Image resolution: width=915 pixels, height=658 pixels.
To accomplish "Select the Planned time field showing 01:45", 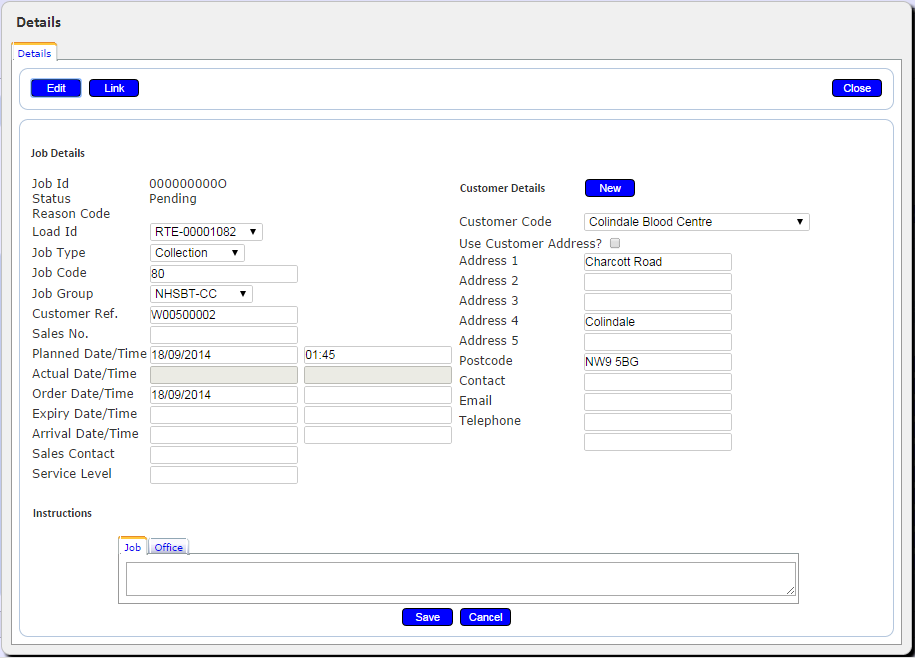I will click(378, 355).
